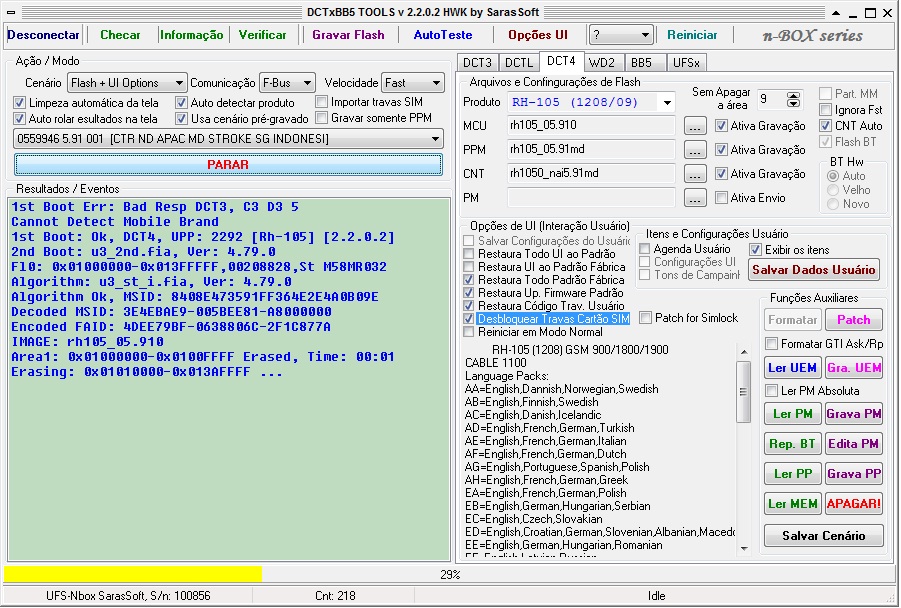The height and width of the screenshot is (608, 901).
Task: Uncheck Desbloquear Travas Cartão SIM
Action: click(469, 319)
